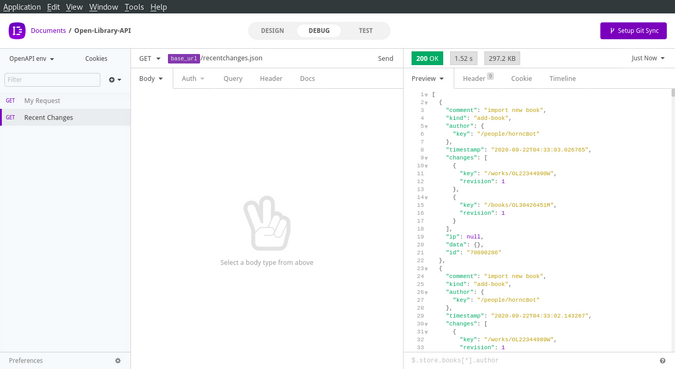Image resolution: width=675 pixels, height=369 pixels.
Task: Select My Request in sidebar
Action: click(65, 100)
